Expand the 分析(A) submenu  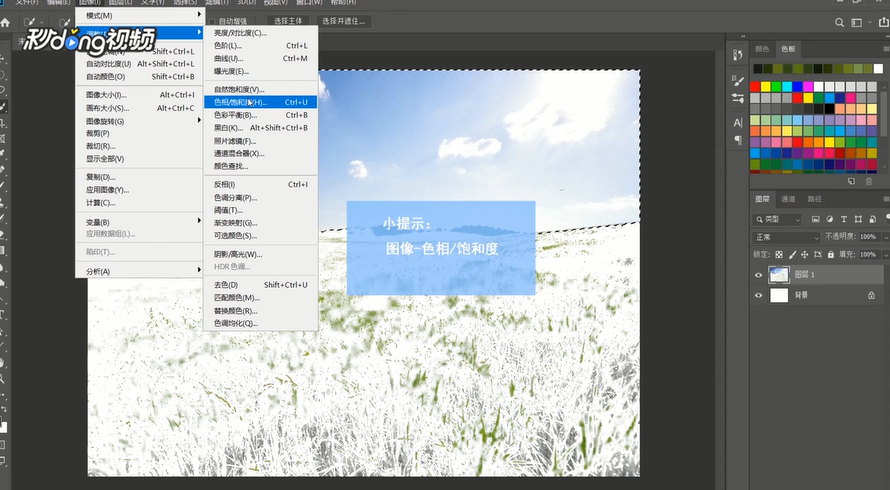tap(139, 271)
